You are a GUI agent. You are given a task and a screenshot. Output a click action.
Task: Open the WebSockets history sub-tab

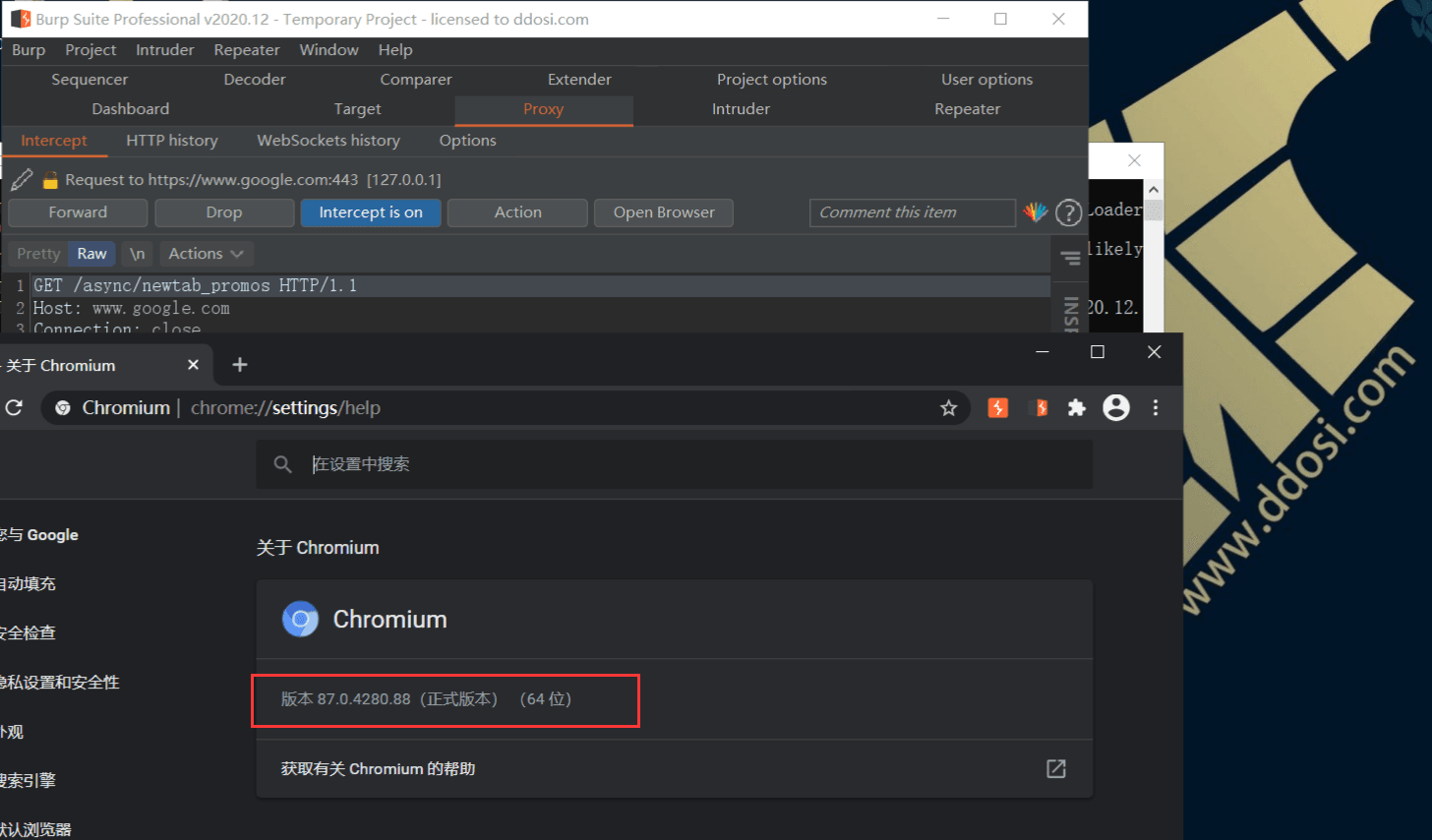tap(328, 141)
